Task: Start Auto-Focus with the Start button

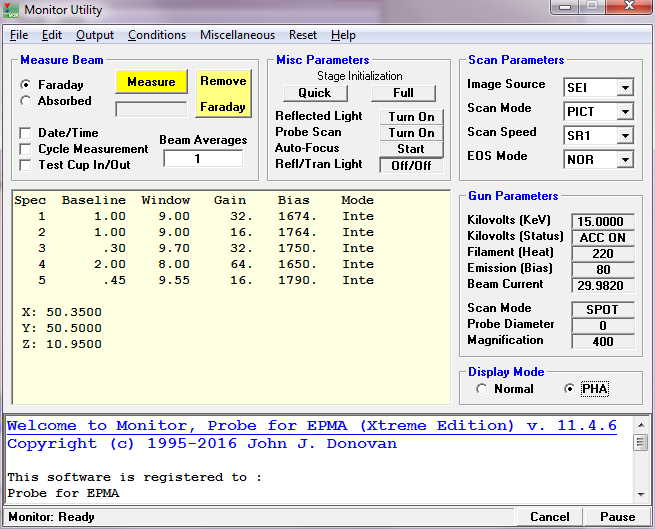Action: tap(411, 149)
